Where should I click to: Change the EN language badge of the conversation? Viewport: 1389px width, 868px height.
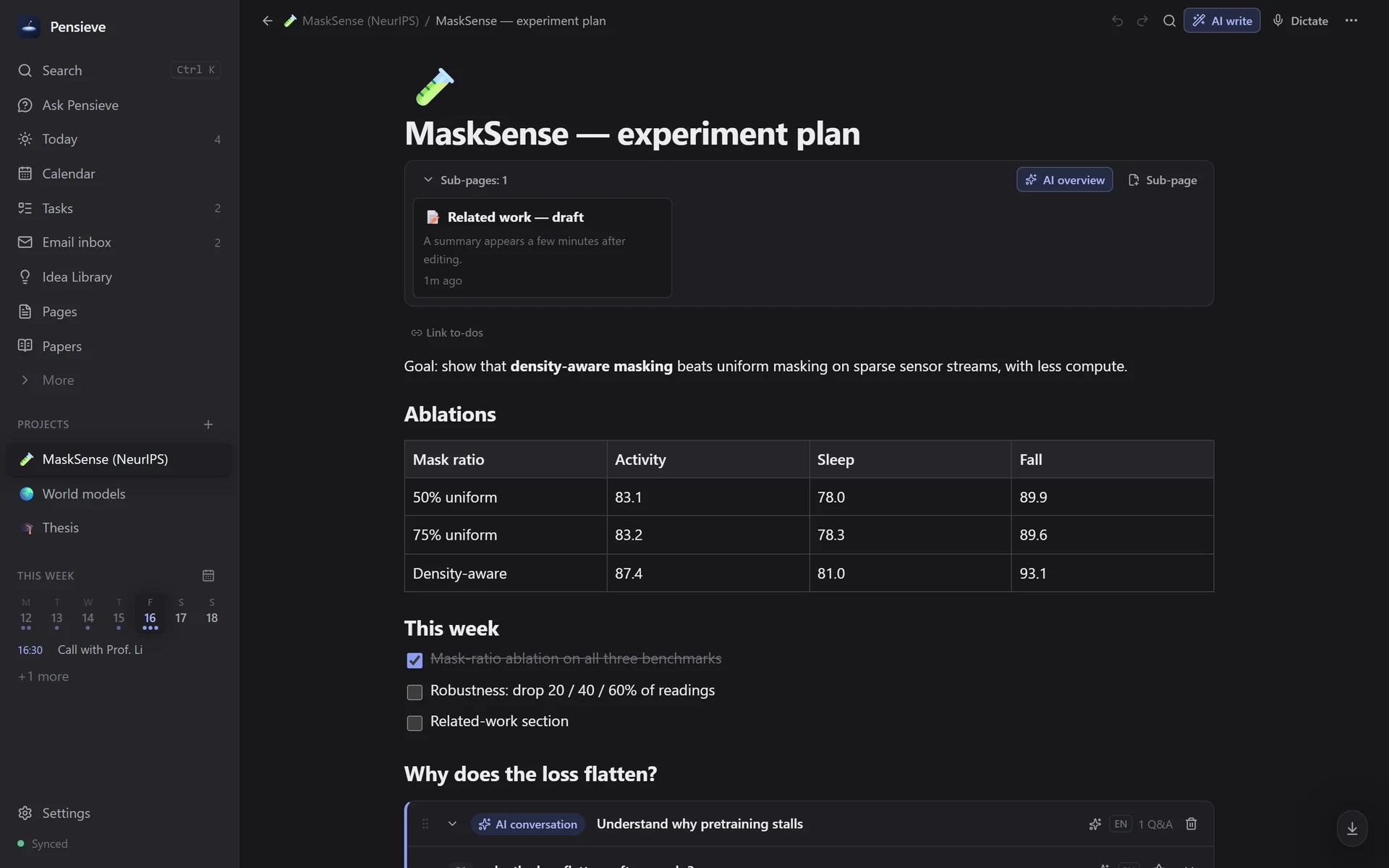click(1120, 824)
